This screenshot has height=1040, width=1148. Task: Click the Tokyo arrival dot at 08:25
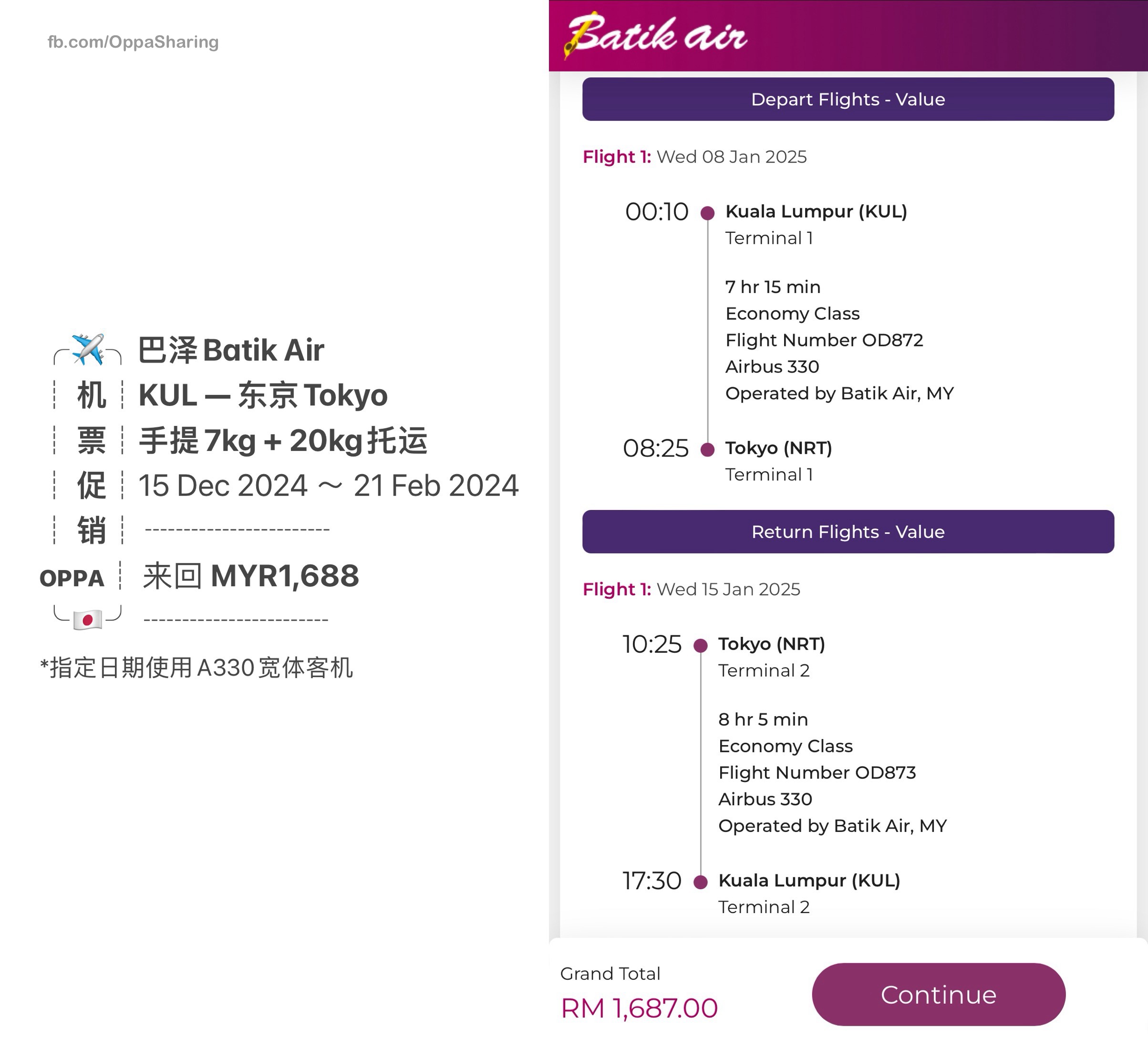[707, 449]
